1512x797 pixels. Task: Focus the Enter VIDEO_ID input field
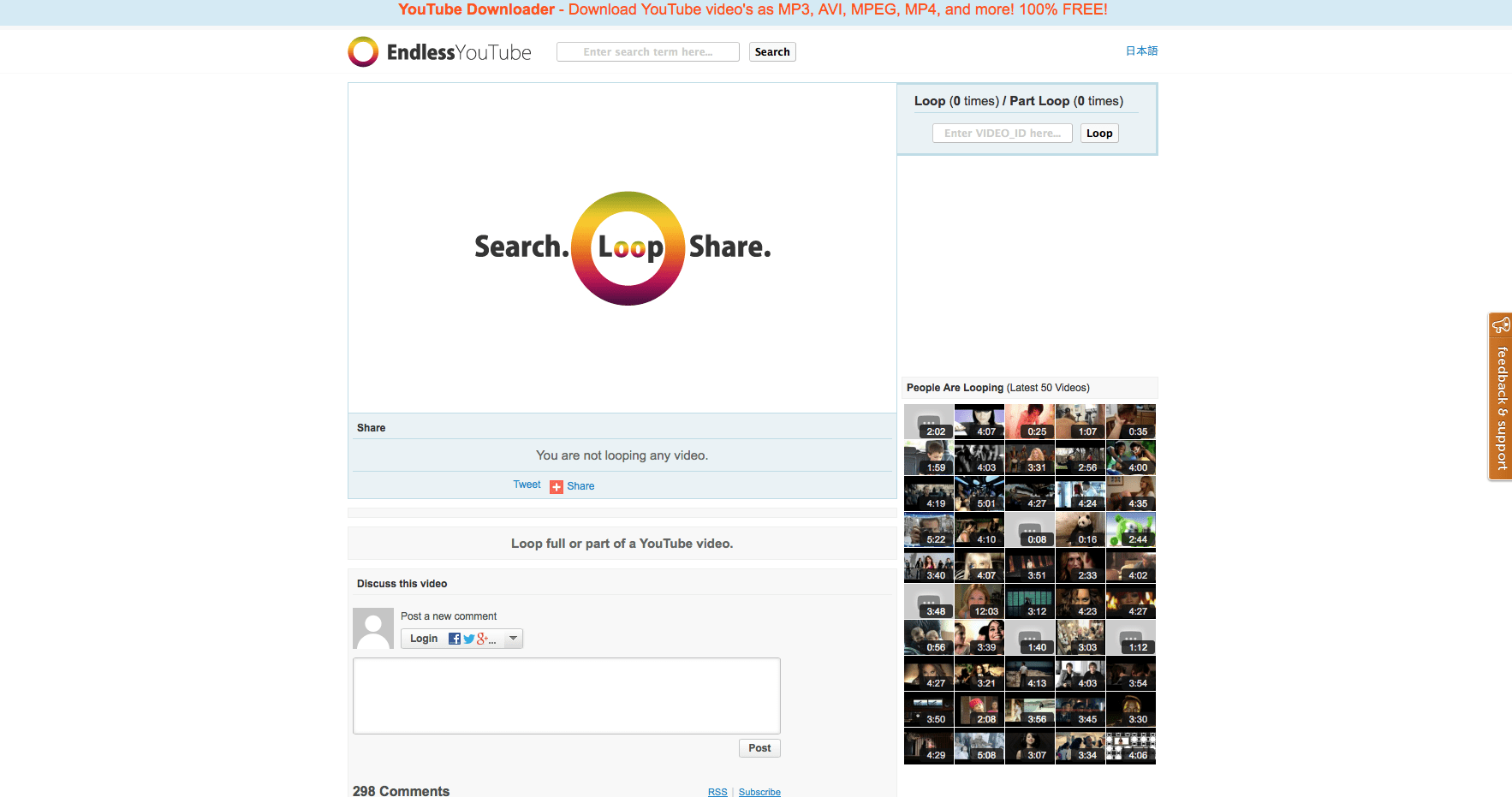coord(1003,133)
